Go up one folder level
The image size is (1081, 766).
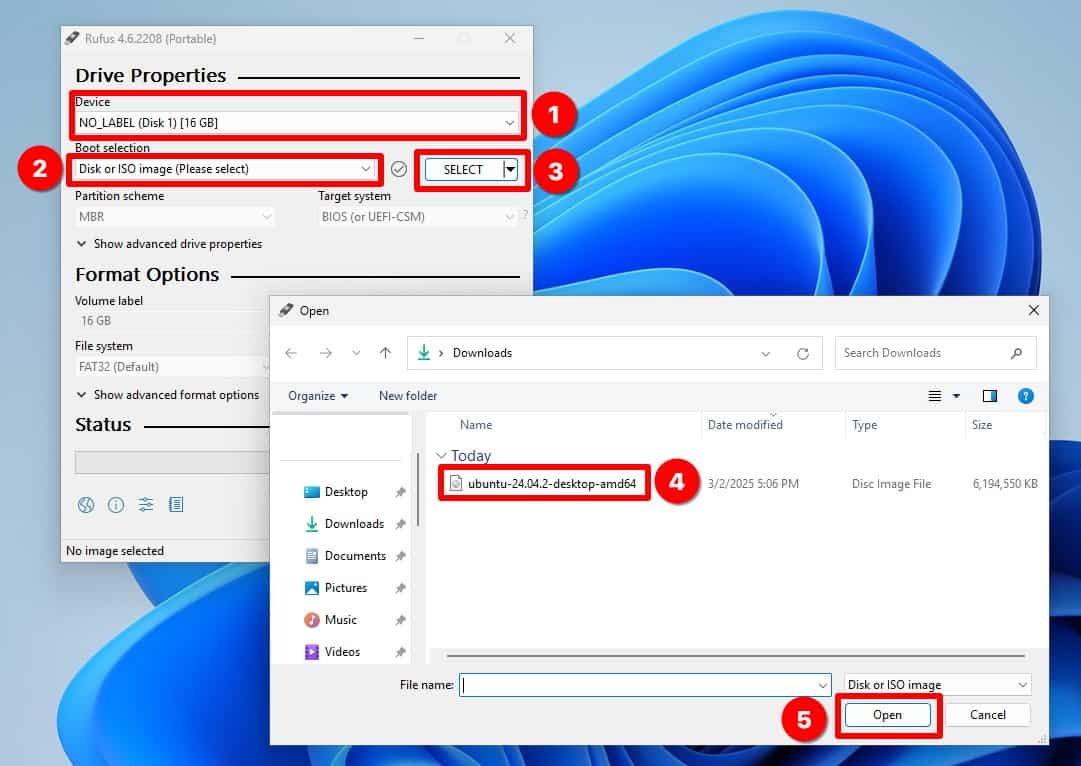(385, 352)
